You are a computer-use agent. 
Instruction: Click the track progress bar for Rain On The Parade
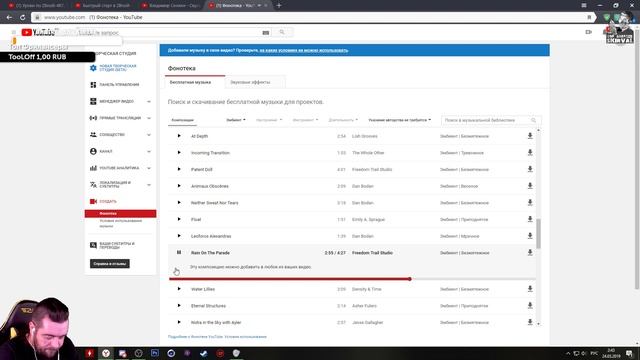tap(352, 279)
